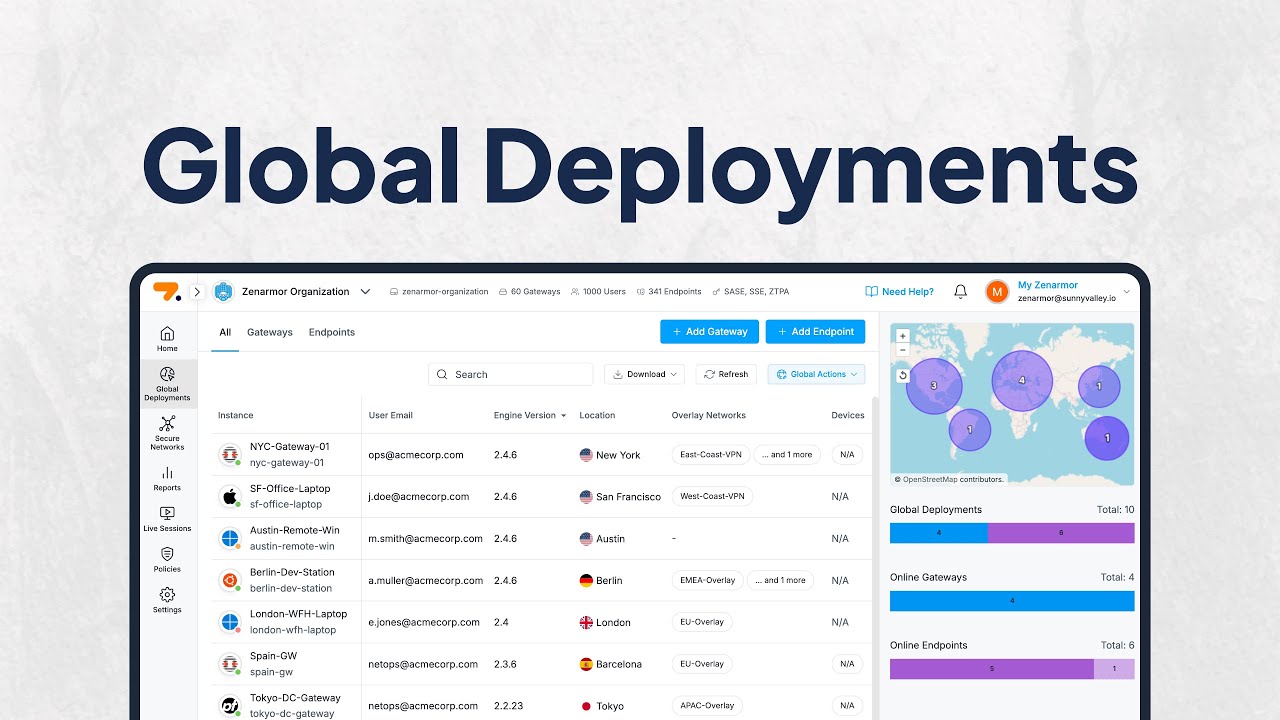Image resolution: width=1280 pixels, height=720 pixels.
Task: Click the Instance column header
Action: click(236, 415)
